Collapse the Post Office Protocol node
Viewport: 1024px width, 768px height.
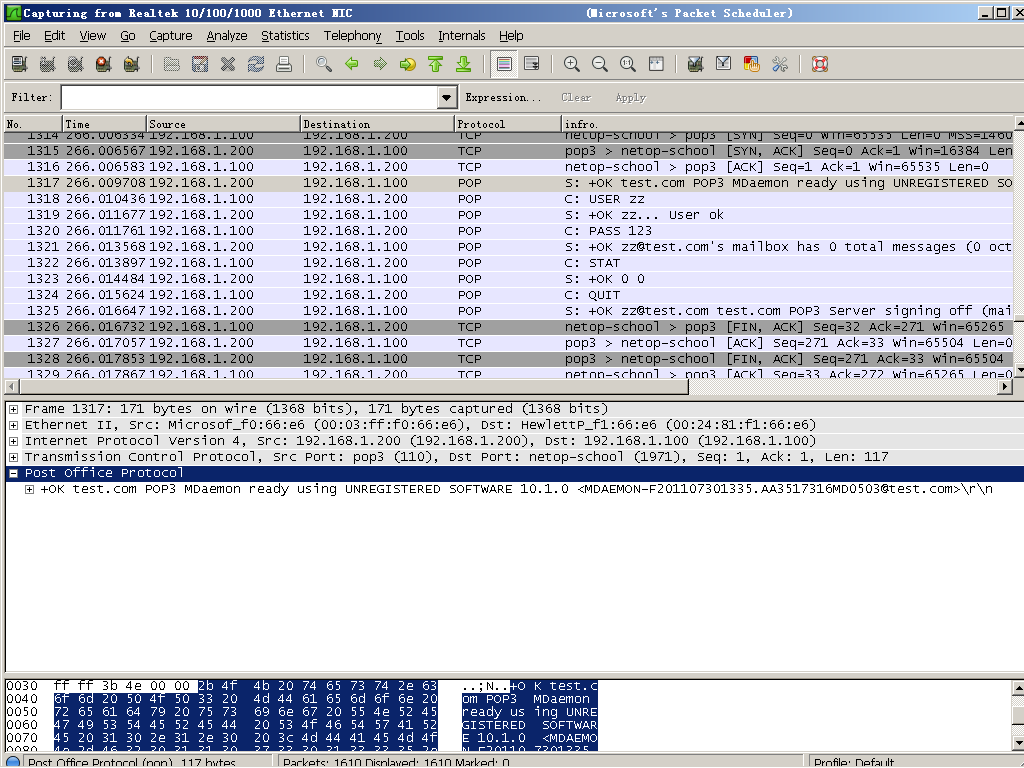14,473
